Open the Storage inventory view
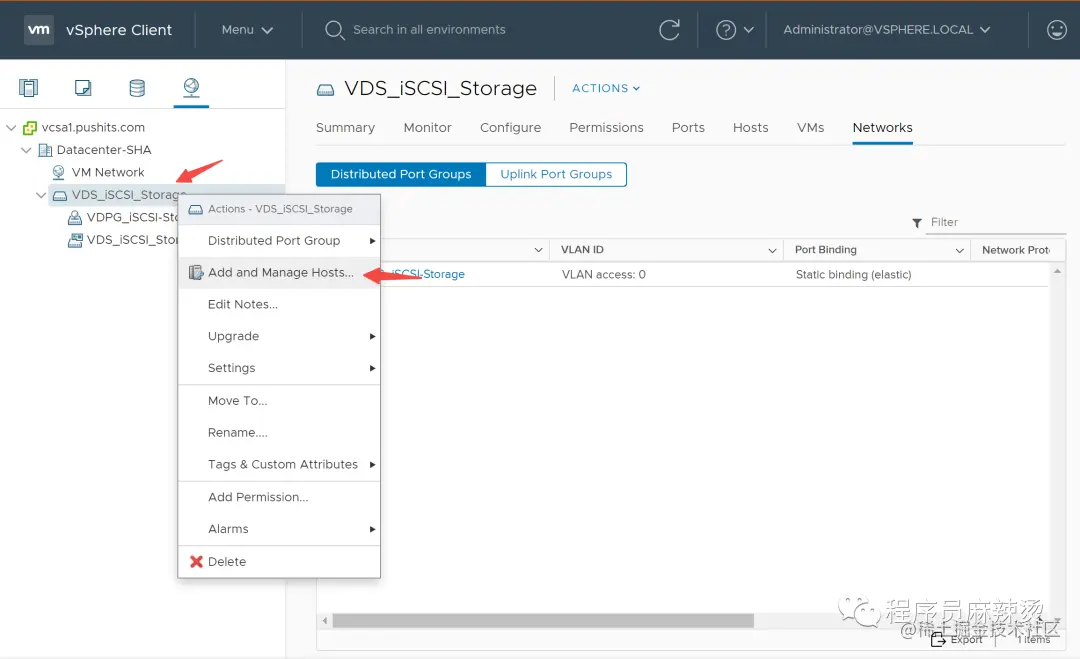The width and height of the screenshot is (1080, 659). click(137, 87)
